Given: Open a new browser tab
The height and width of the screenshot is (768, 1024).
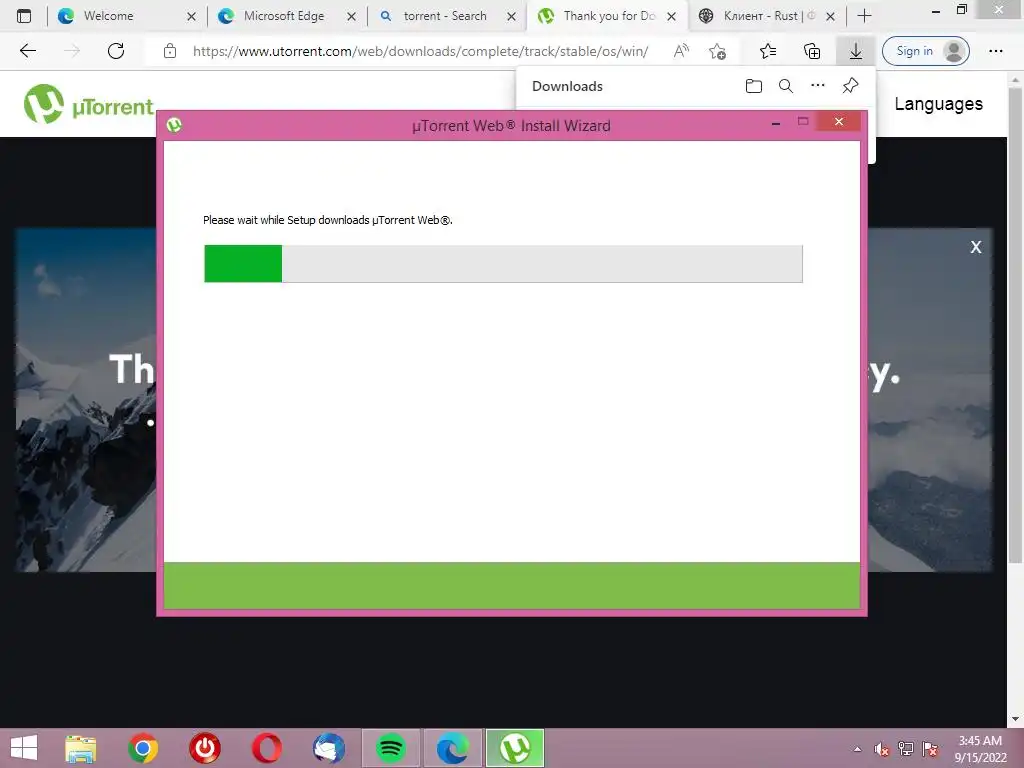Looking at the screenshot, I should 864,16.
